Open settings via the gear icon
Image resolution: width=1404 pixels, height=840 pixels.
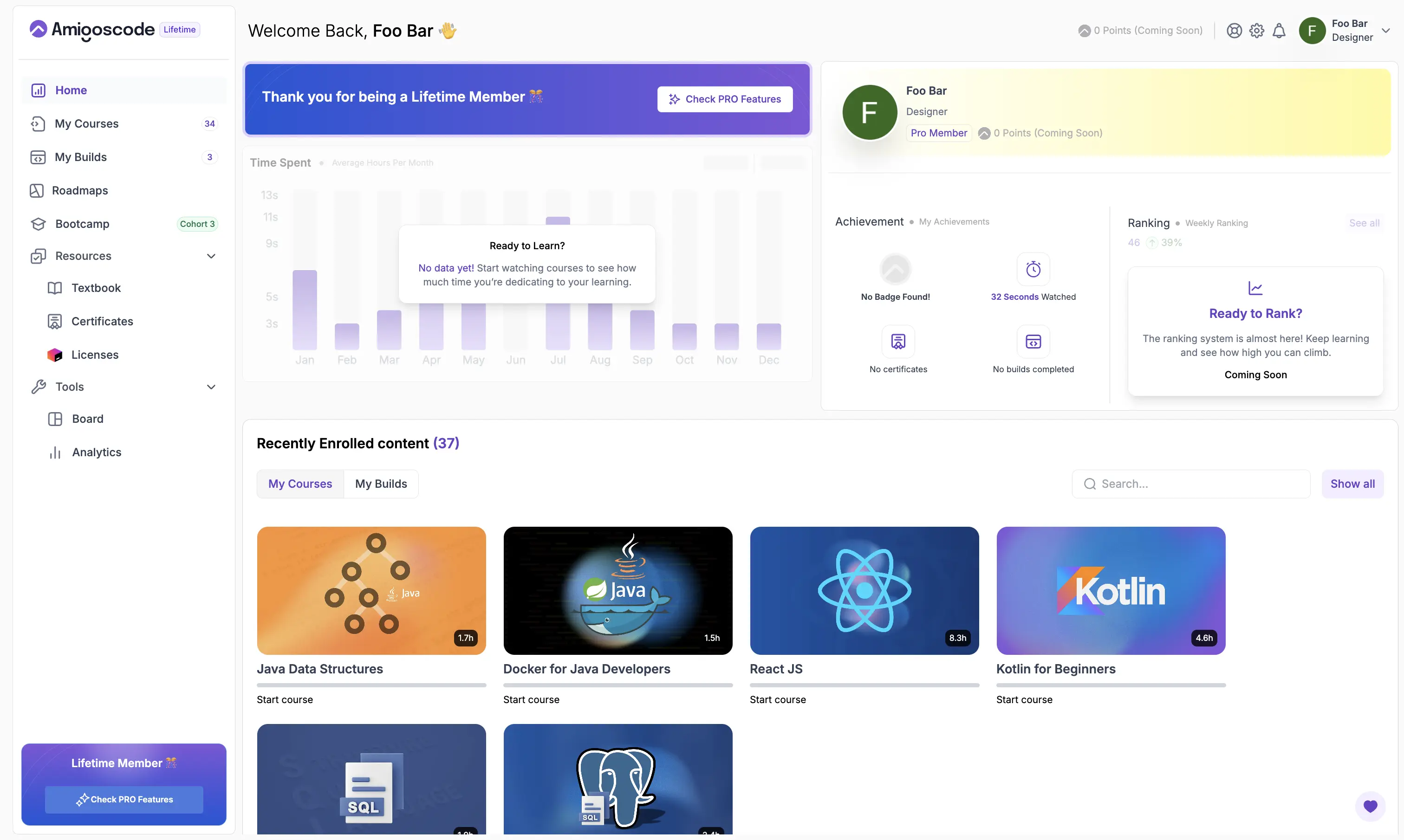coord(1256,31)
